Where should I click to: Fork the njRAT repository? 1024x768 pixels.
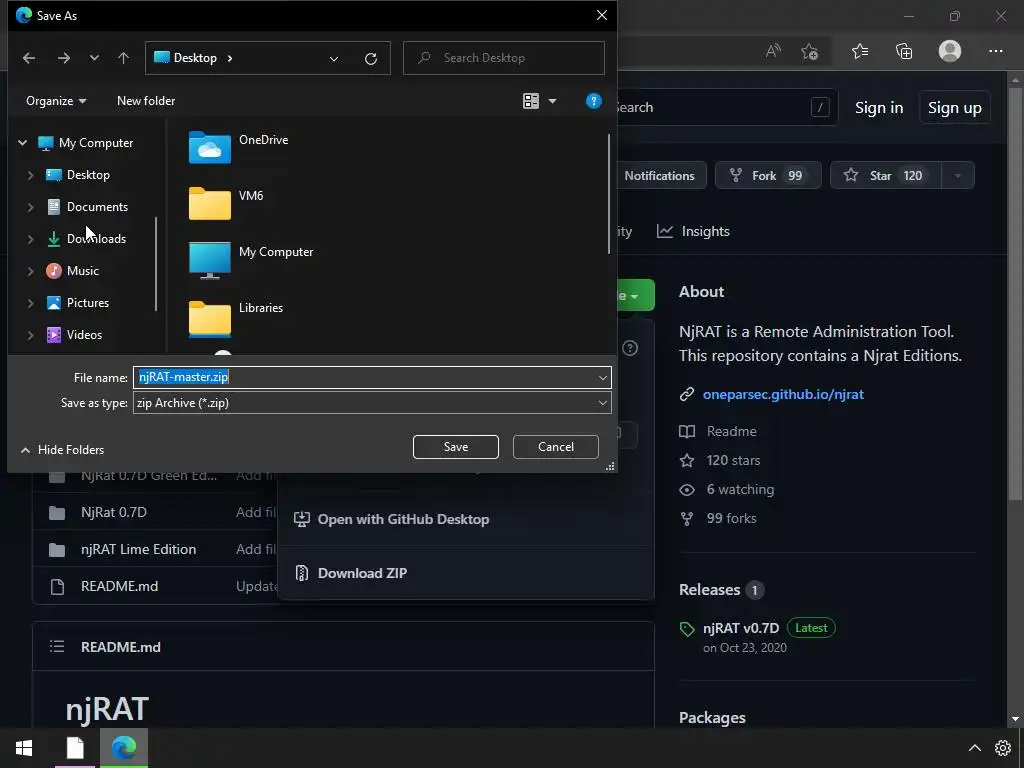pyautogui.click(x=768, y=176)
